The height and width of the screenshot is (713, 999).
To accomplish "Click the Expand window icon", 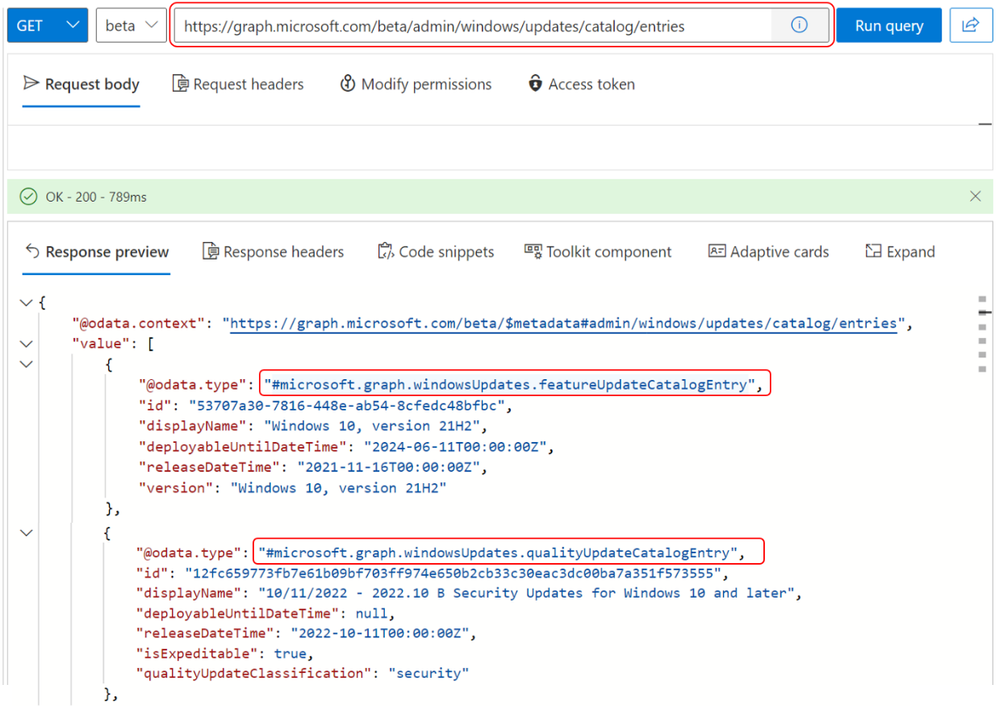I will pos(873,251).
